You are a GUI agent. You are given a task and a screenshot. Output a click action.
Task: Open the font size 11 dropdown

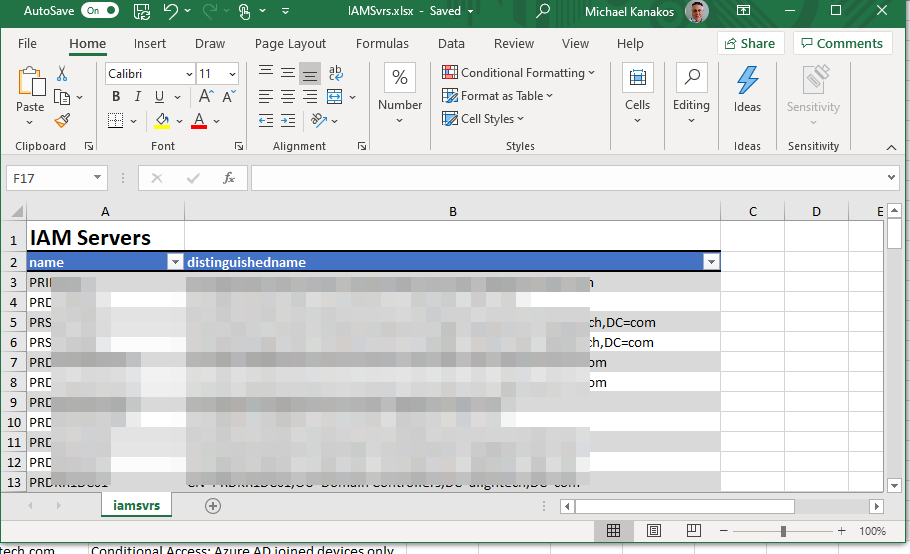click(232, 74)
